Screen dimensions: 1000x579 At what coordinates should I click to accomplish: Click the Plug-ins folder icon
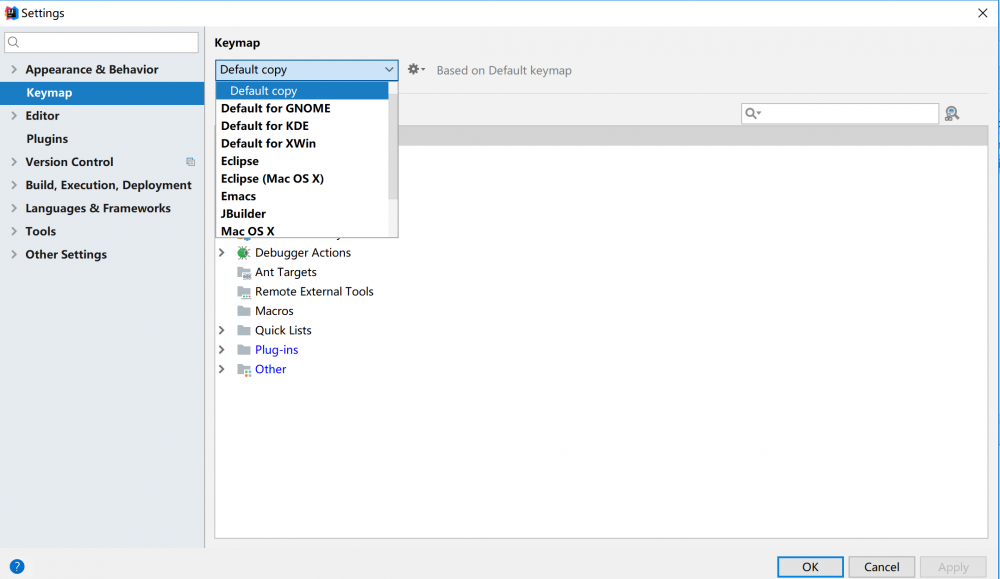tap(244, 349)
